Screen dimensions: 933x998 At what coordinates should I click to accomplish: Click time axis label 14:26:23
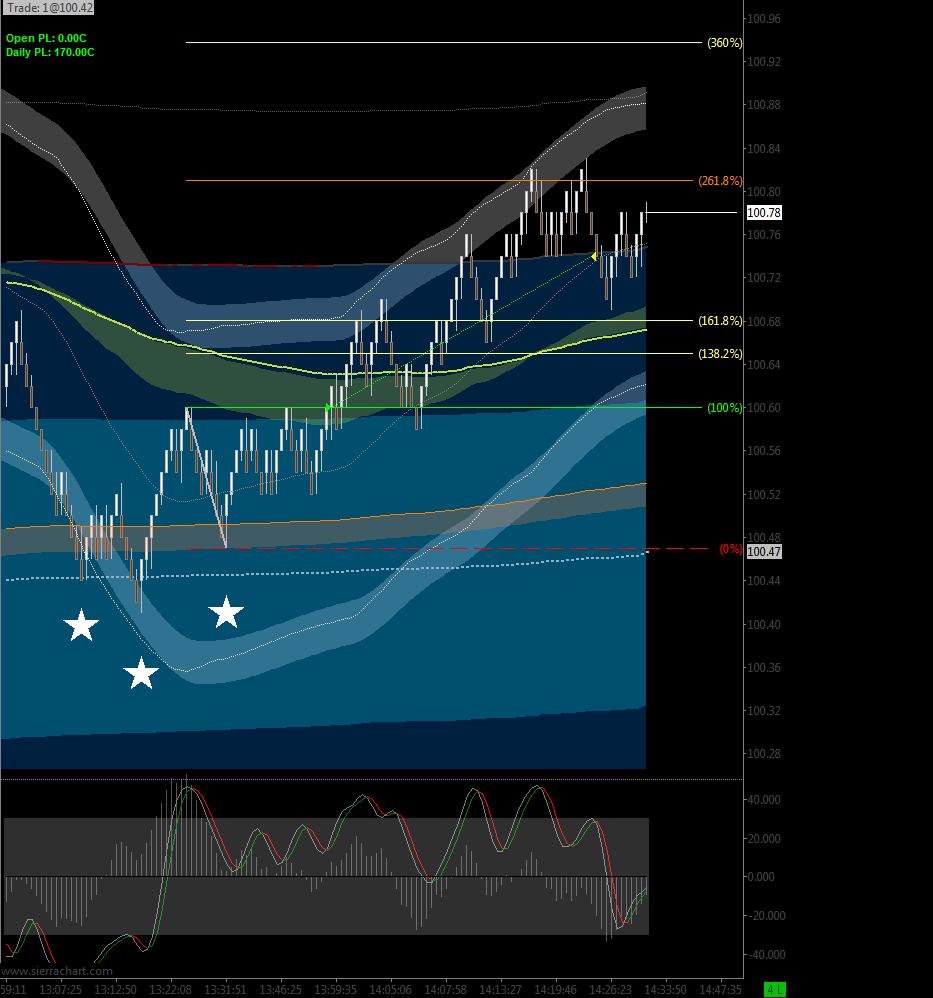coord(610,990)
